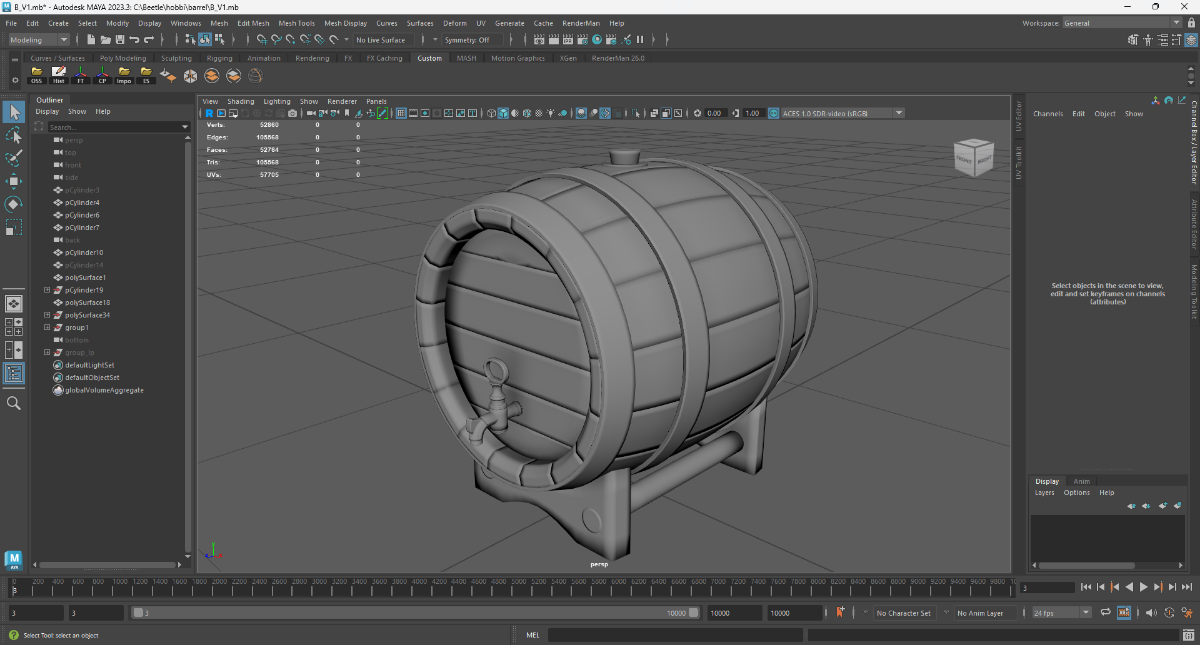Screen dimensions: 1200x645
Task: Open the RenderMan menu
Action: coord(579,23)
